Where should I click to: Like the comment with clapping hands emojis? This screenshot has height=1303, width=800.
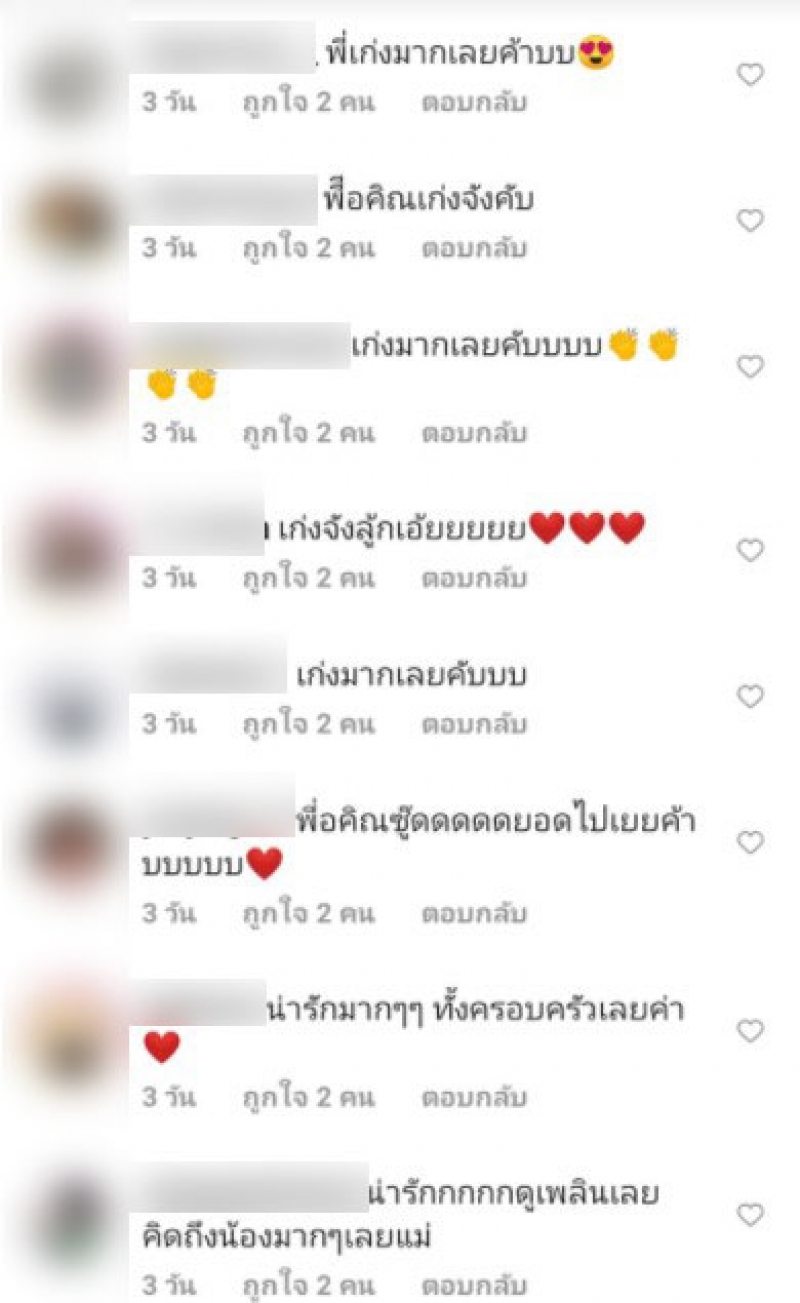[750, 367]
